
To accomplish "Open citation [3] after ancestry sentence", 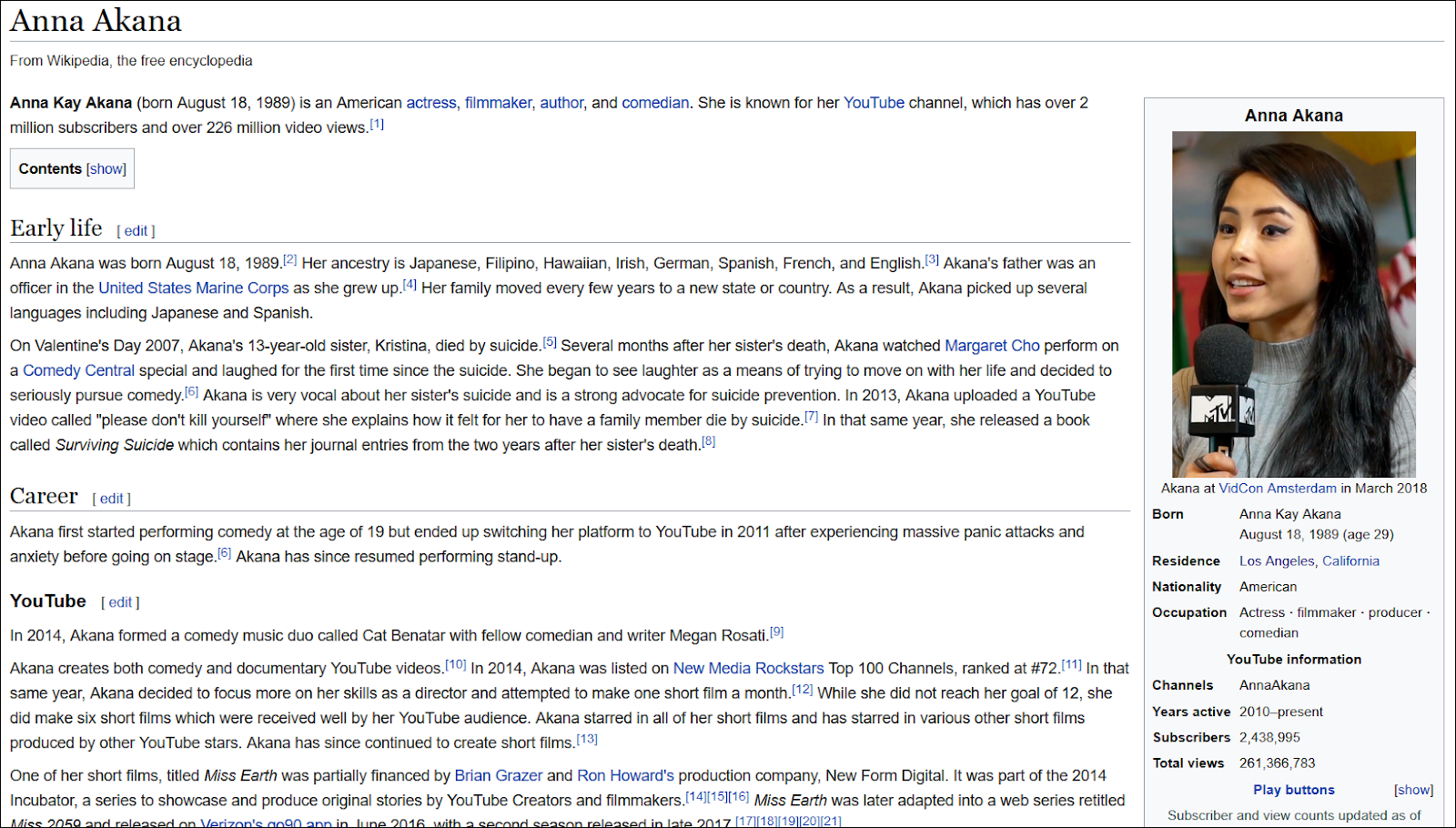I will pos(932,259).
